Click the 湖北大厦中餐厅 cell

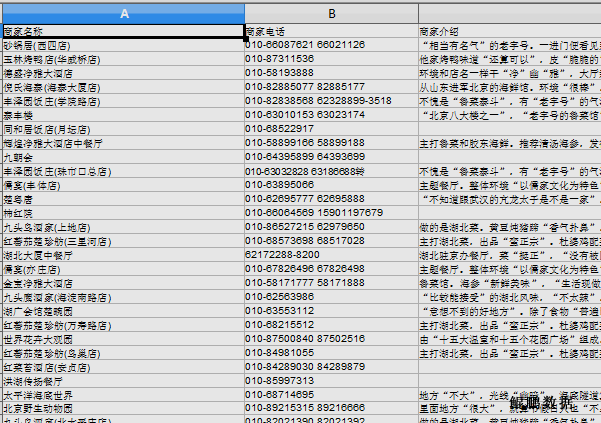[x=123, y=255]
